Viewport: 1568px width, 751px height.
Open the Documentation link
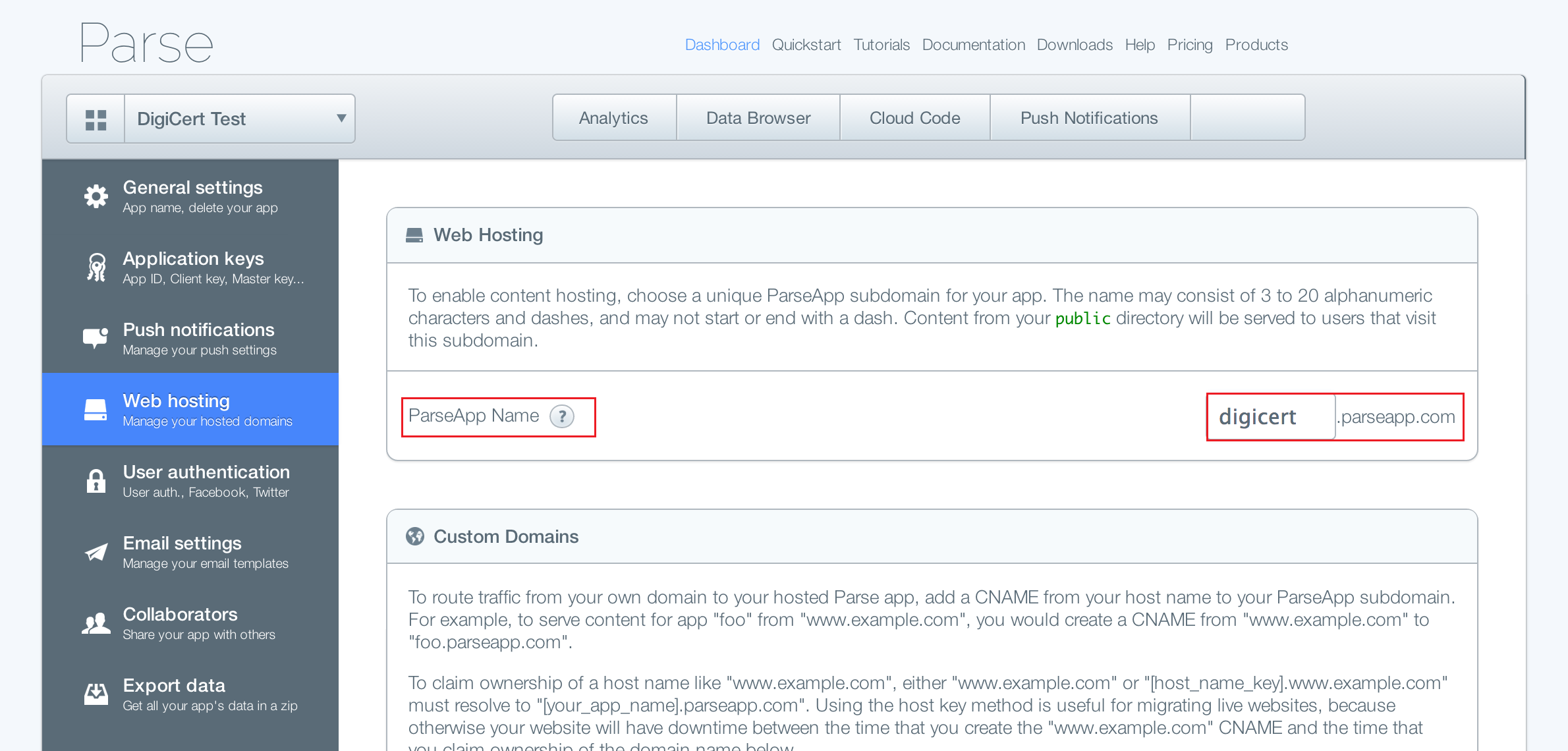coord(973,45)
